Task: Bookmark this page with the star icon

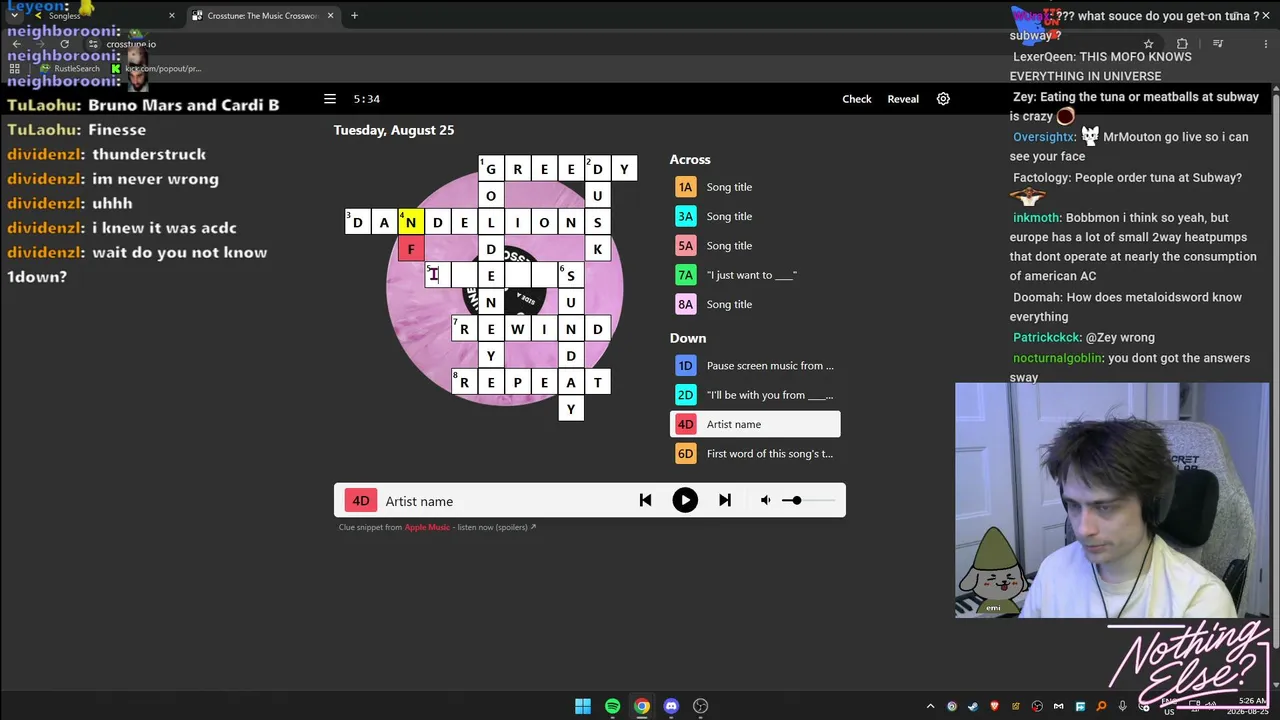Action: click(1148, 44)
